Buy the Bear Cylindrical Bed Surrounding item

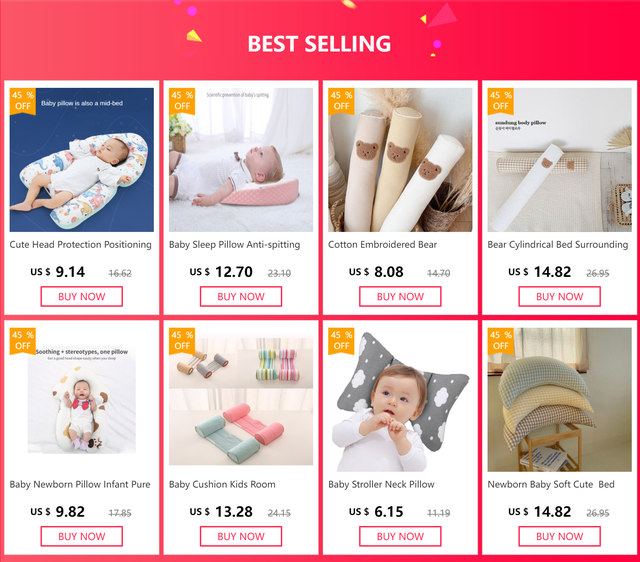(x=559, y=297)
